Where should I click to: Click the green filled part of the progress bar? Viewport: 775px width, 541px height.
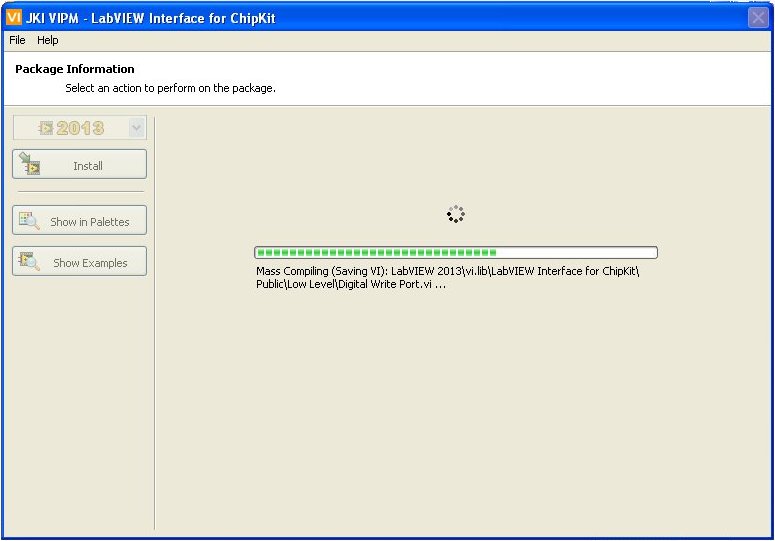(x=375, y=253)
